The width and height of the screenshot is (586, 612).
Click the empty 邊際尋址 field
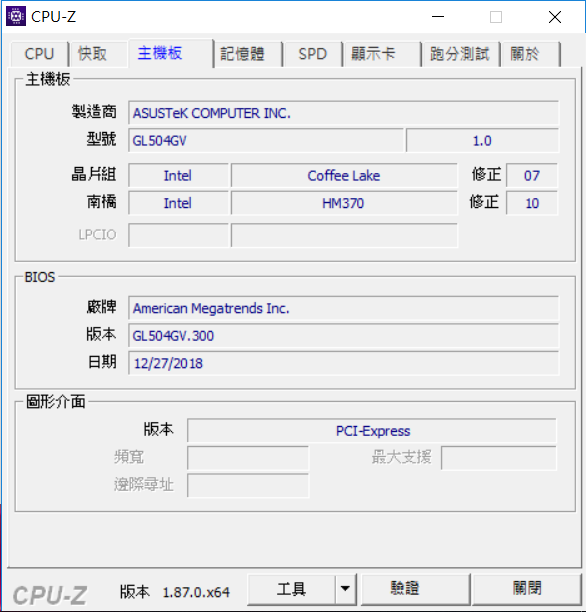(248, 486)
